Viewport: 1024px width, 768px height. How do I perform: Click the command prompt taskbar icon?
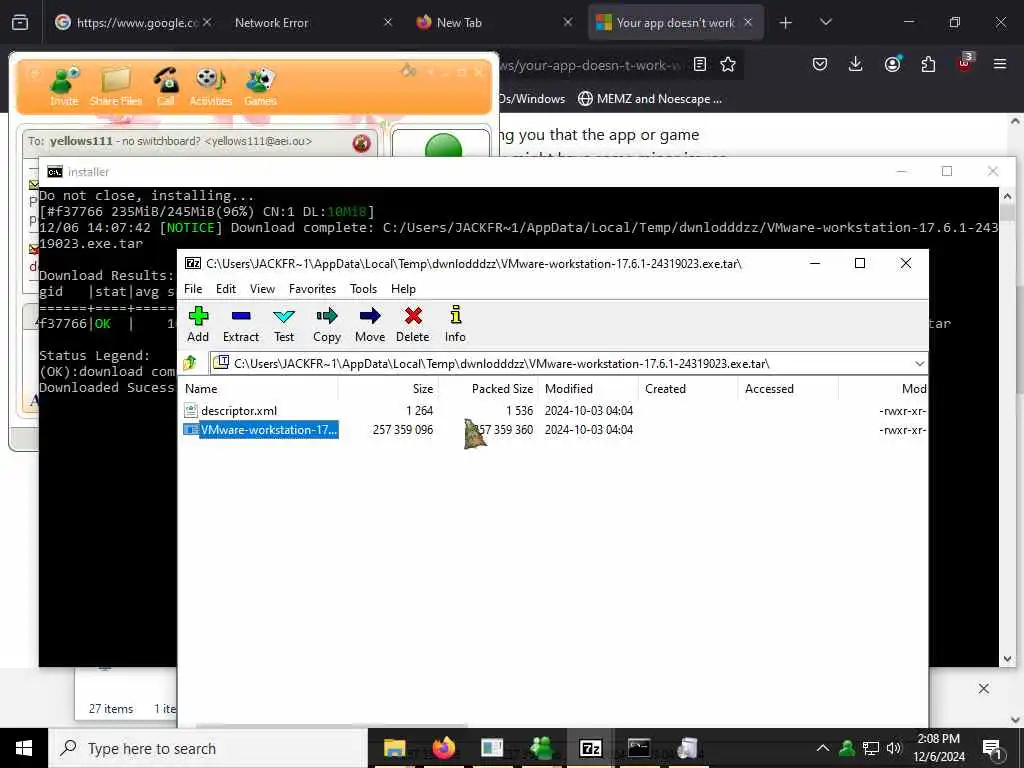coord(639,748)
